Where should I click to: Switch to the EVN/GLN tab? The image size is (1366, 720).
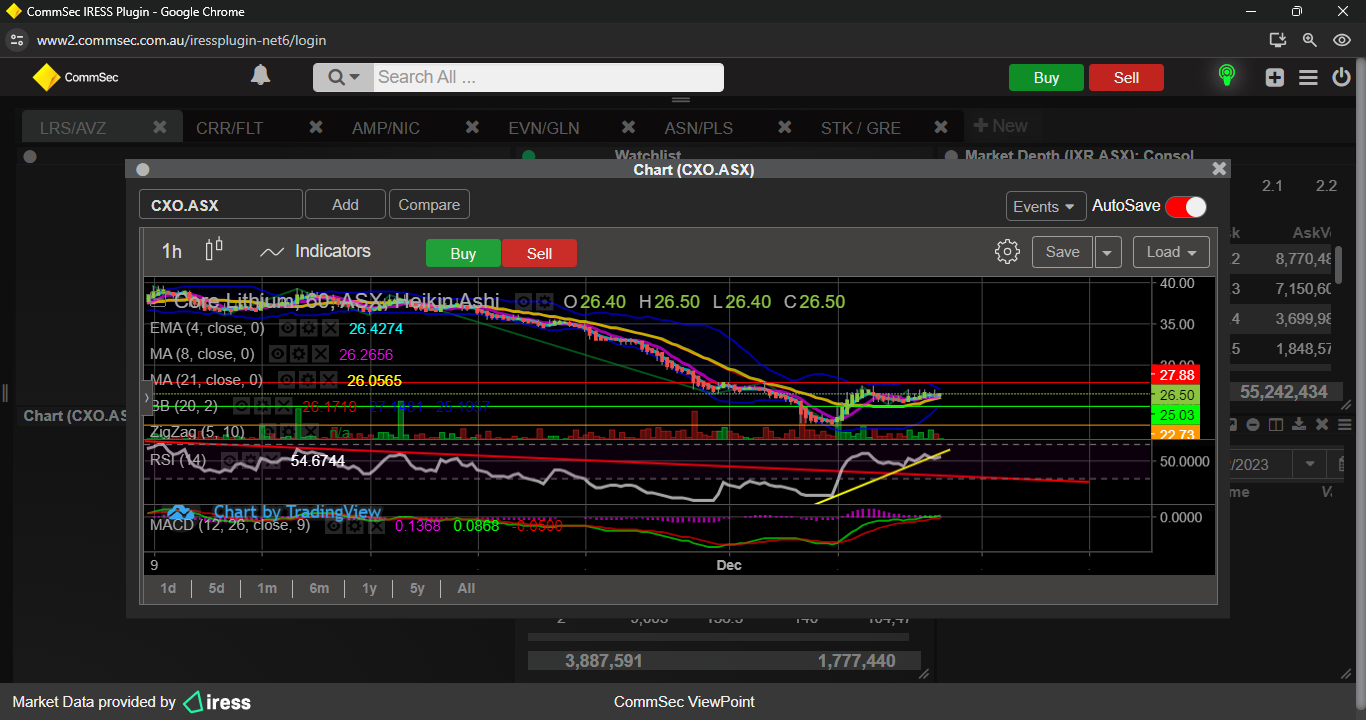pos(543,128)
